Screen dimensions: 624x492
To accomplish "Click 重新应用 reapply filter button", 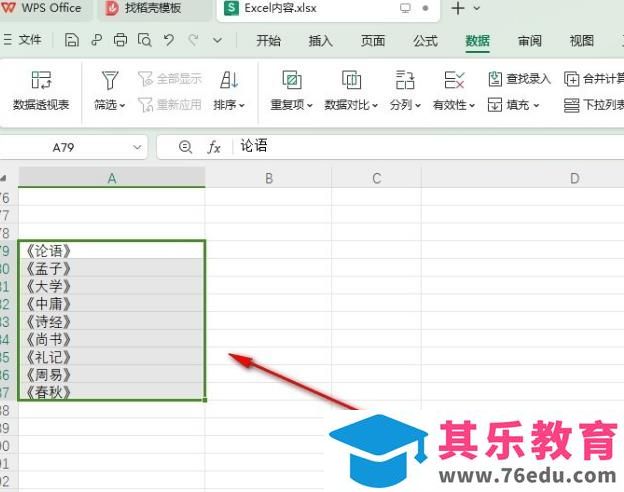I will click(x=170, y=105).
